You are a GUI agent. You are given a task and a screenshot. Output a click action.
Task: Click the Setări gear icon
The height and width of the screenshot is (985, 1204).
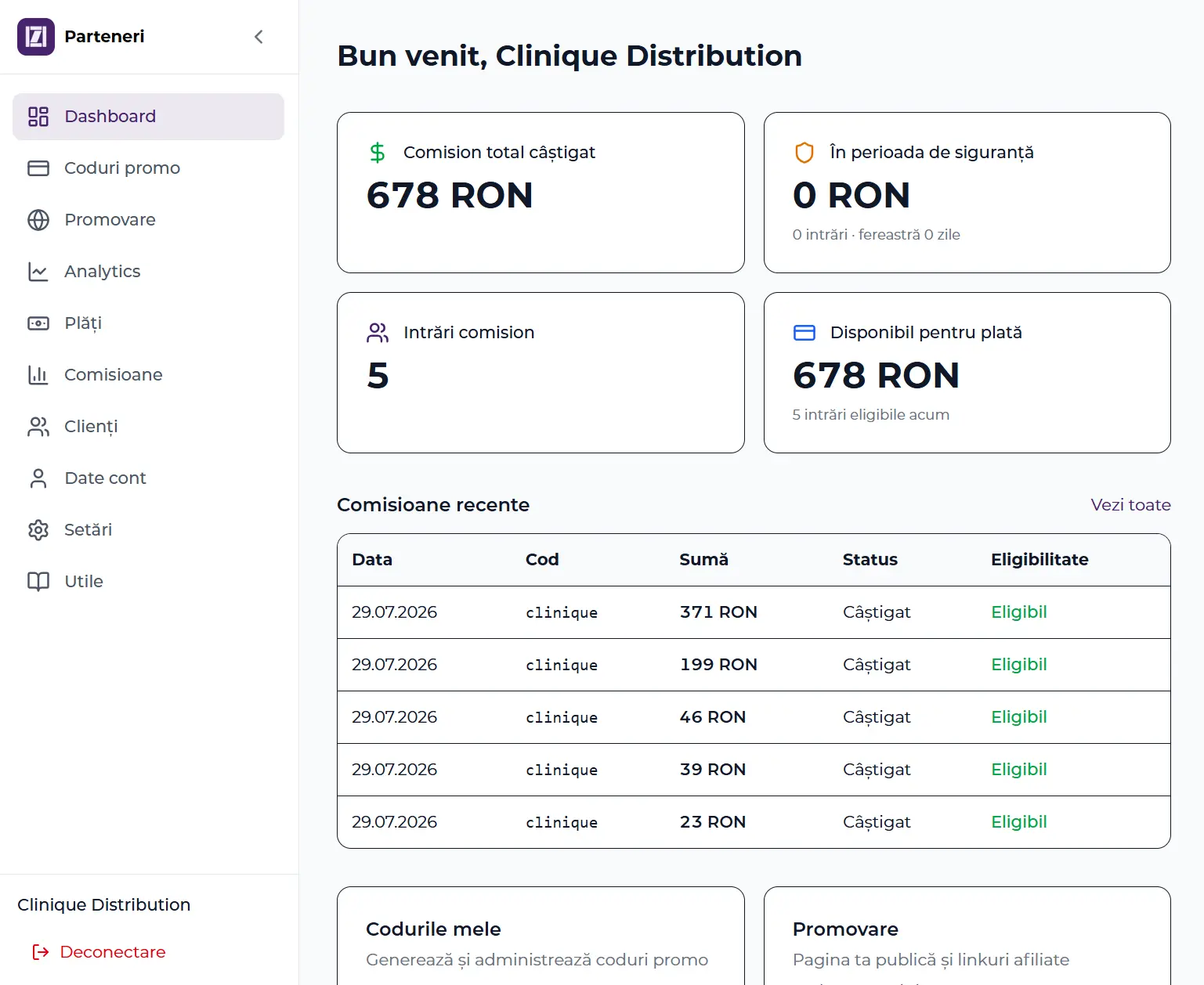click(38, 530)
